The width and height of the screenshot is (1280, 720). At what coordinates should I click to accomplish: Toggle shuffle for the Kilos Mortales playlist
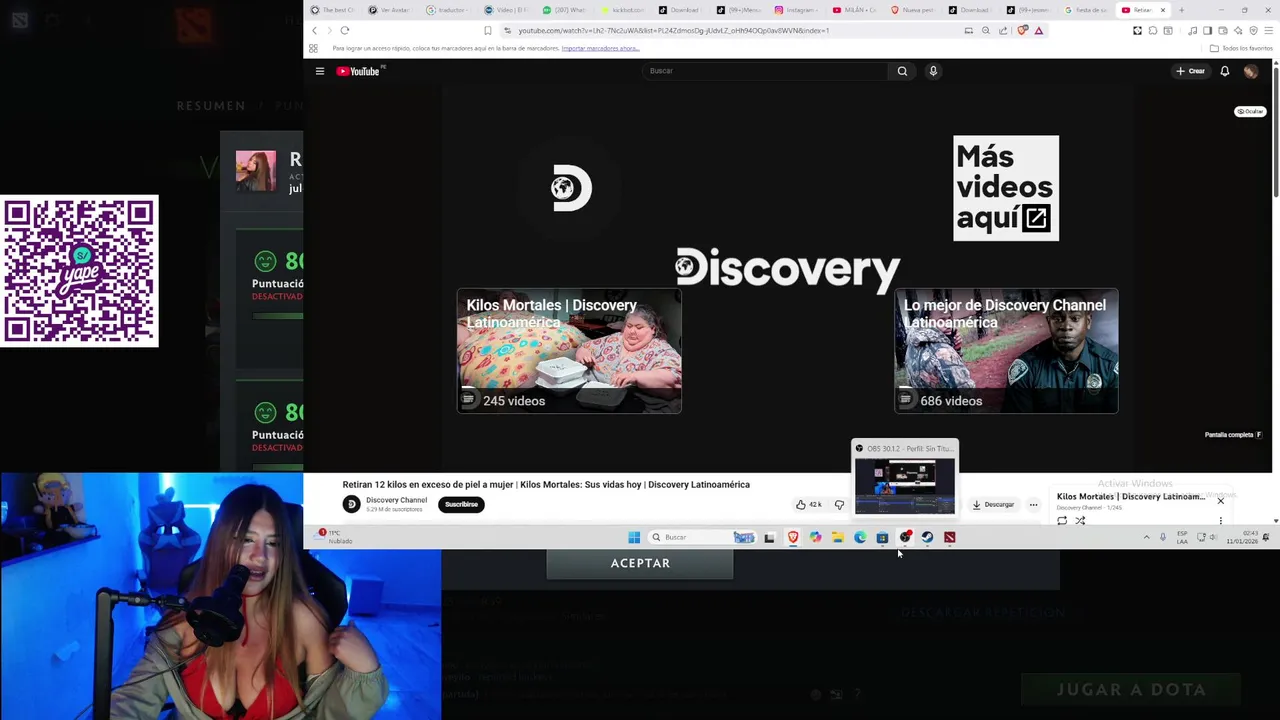(1080, 520)
